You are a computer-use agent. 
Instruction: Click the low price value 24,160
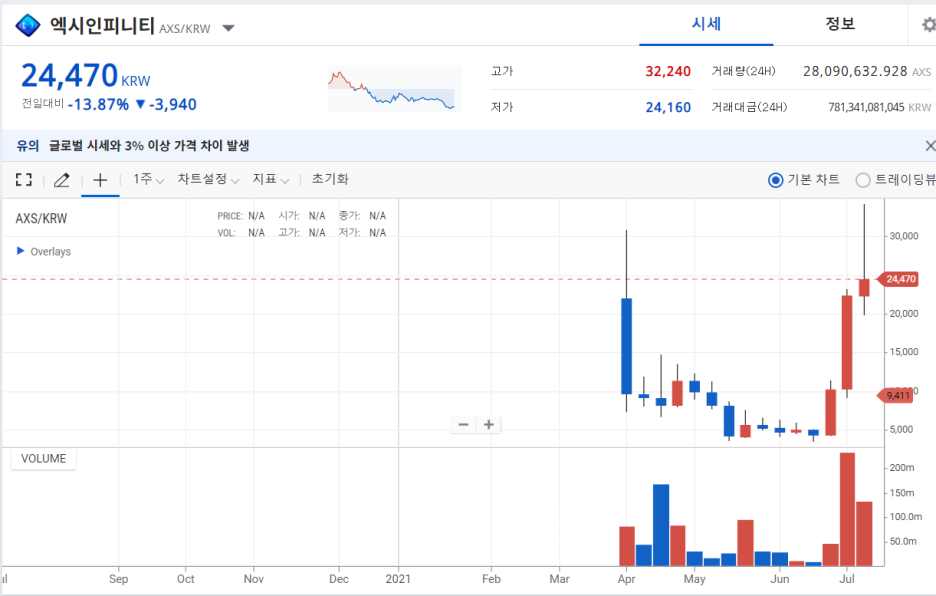point(668,107)
